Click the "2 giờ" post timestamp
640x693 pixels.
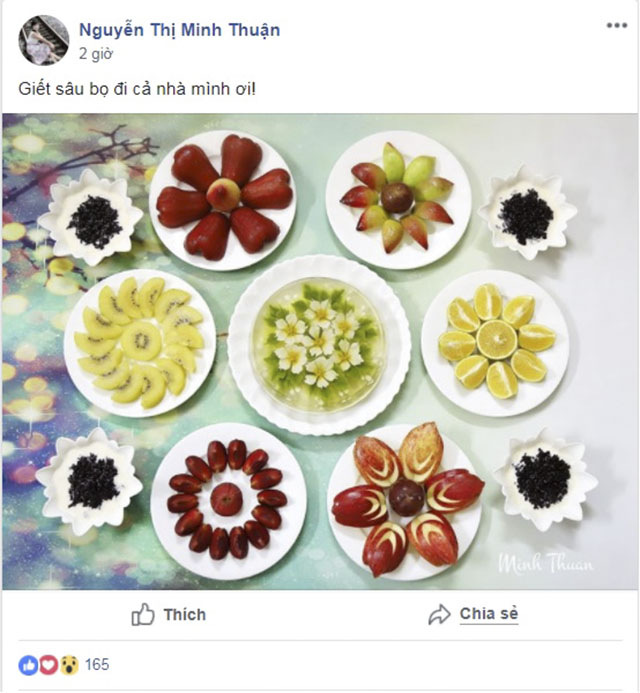(97, 55)
